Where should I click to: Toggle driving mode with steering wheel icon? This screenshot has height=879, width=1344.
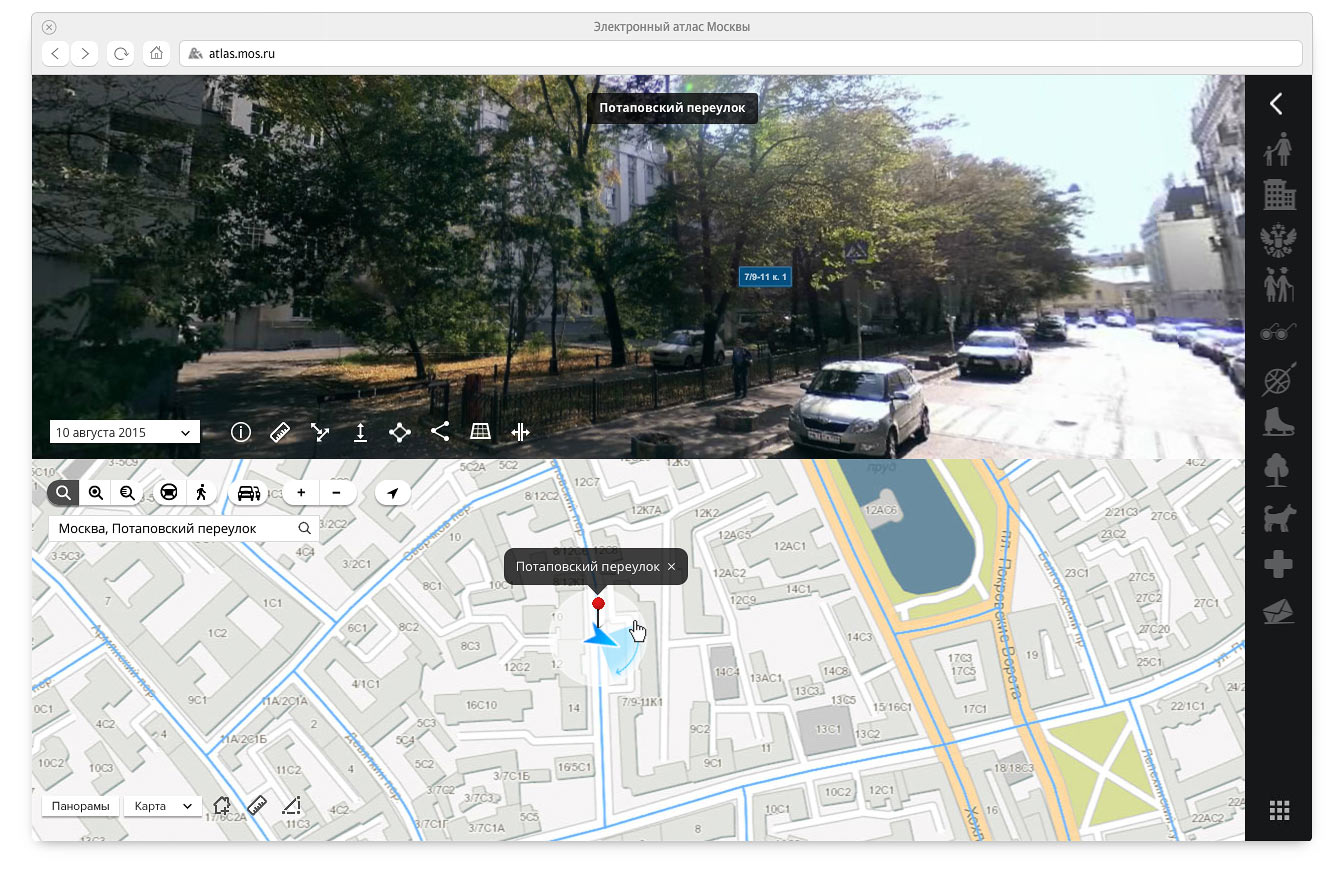point(169,492)
